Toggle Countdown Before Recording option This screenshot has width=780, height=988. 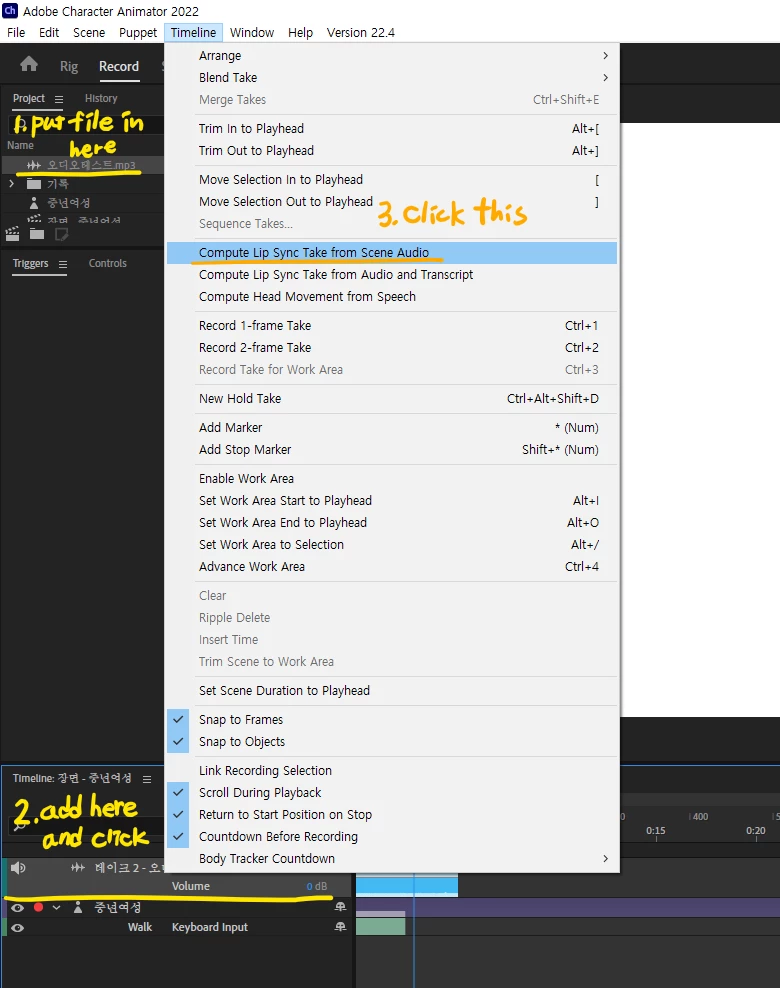pyautogui.click(x=392, y=837)
